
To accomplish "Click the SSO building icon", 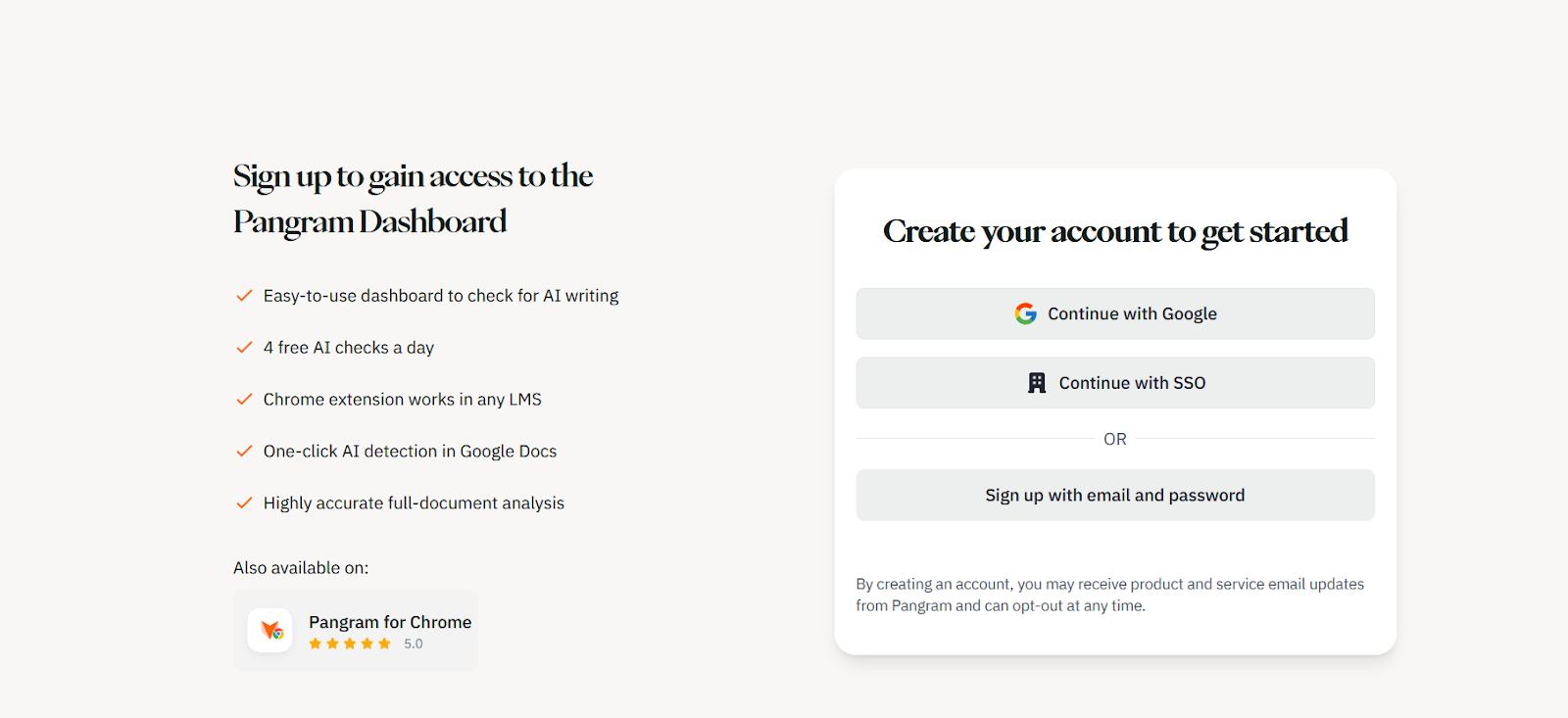I will click(1036, 383).
